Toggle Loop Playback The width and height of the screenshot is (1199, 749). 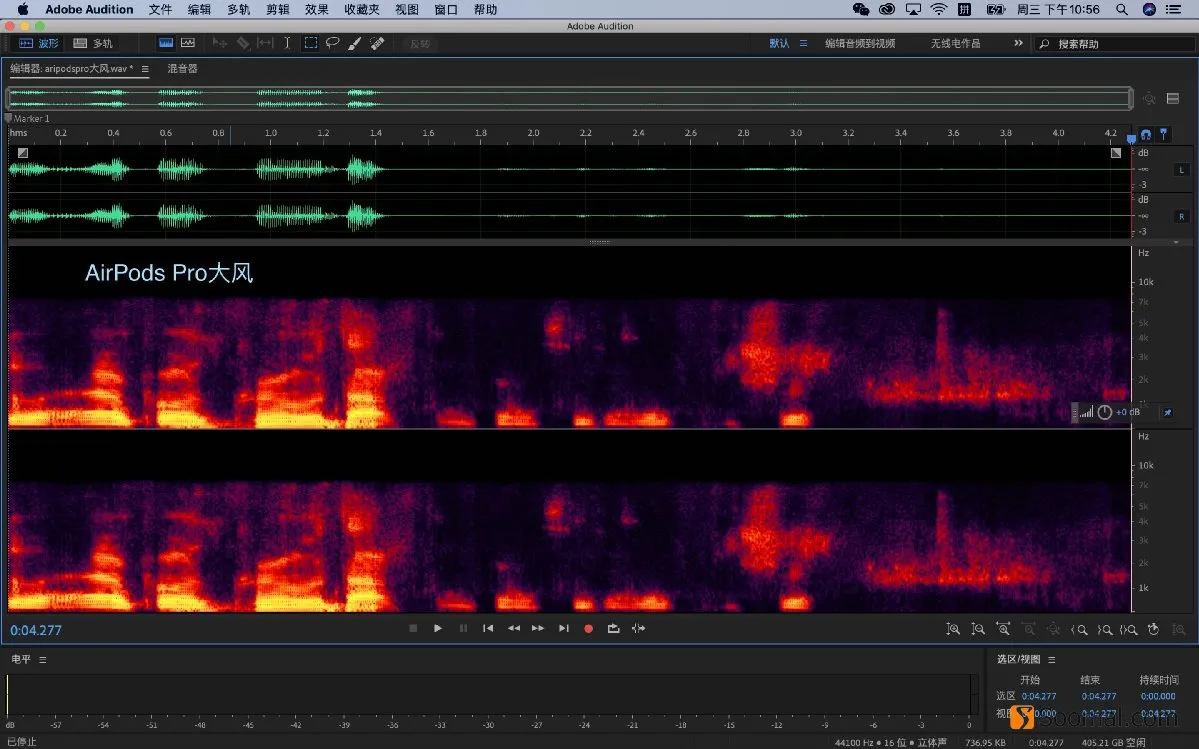[613, 628]
